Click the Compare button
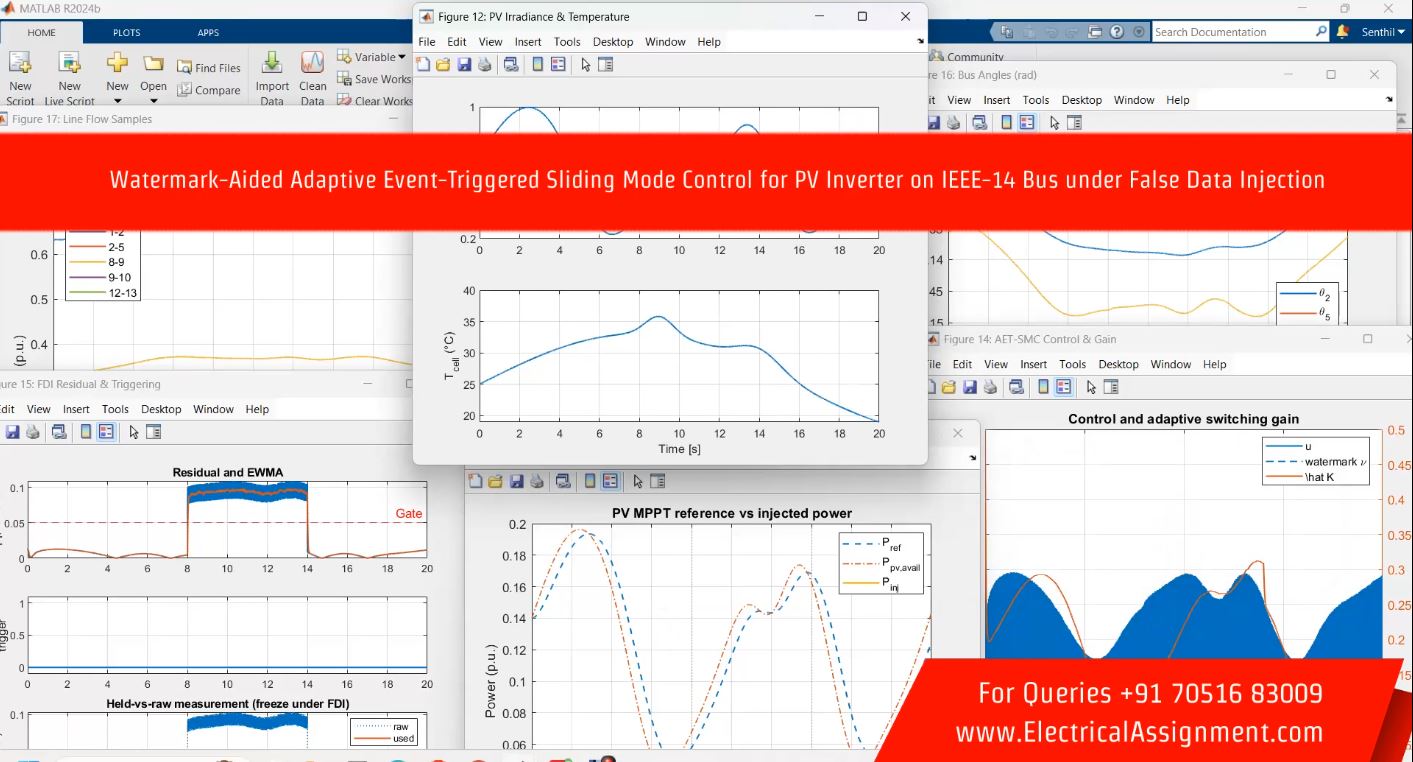The width and height of the screenshot is (1413, 762). [209, 90]
